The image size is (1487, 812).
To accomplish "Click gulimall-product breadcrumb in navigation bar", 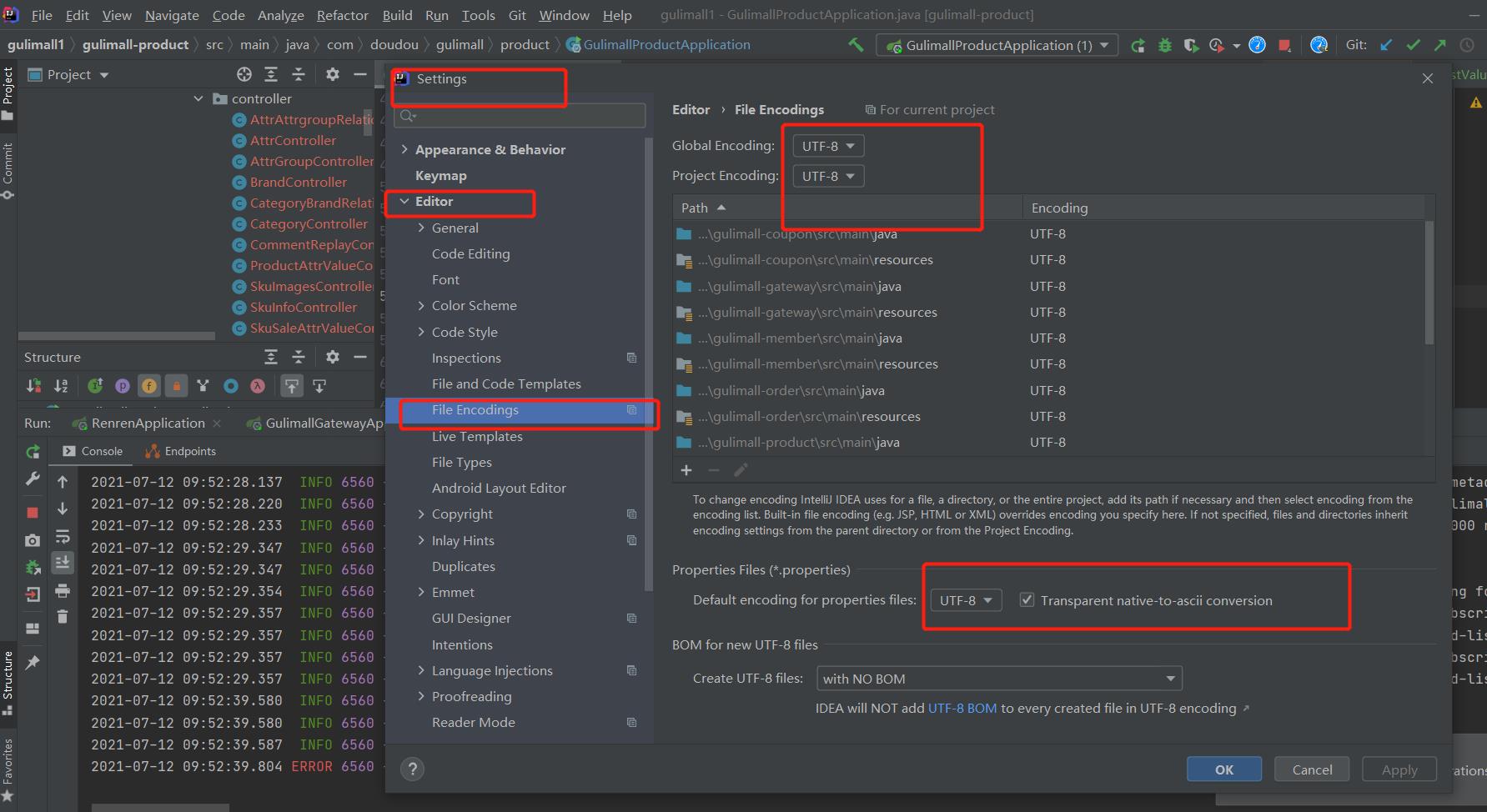I will click(135, 44).
